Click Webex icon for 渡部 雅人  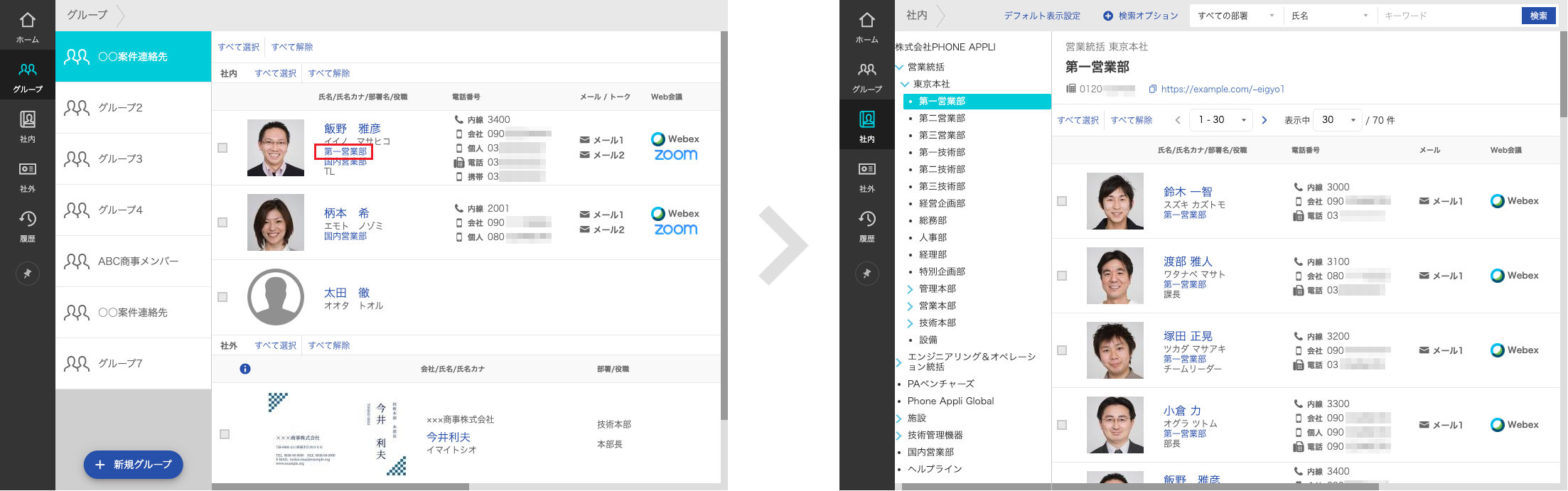[x=1515, y=276]
